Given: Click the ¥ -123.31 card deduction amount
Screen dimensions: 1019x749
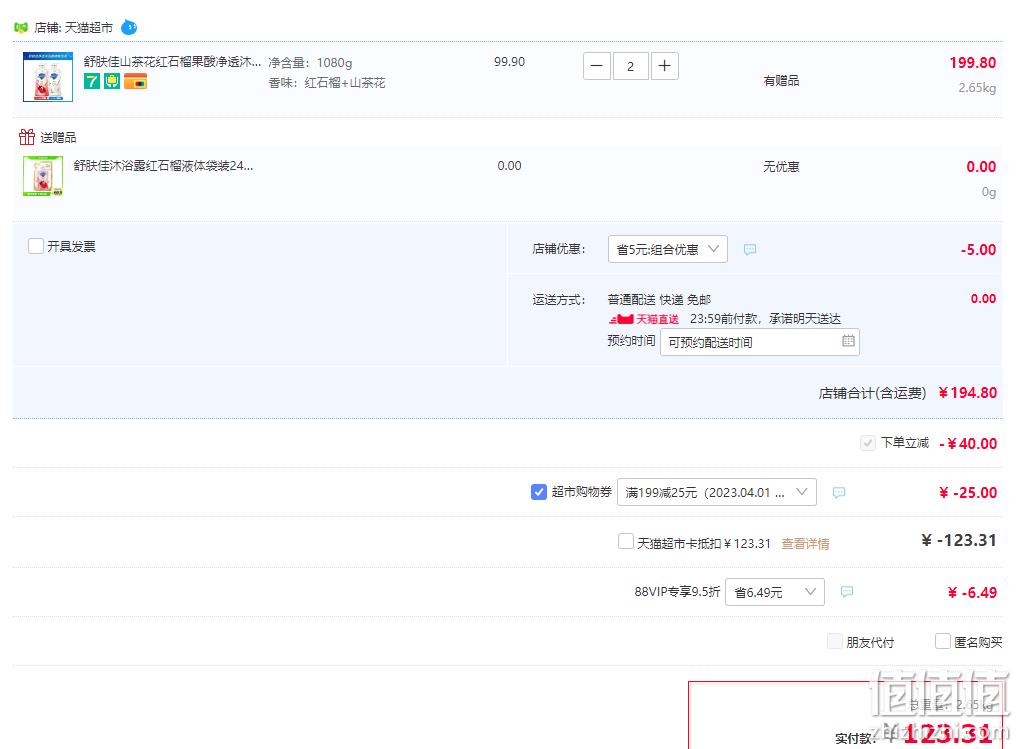Looking at the screenshot, I should pyautogui.click(x=959, y=540).
